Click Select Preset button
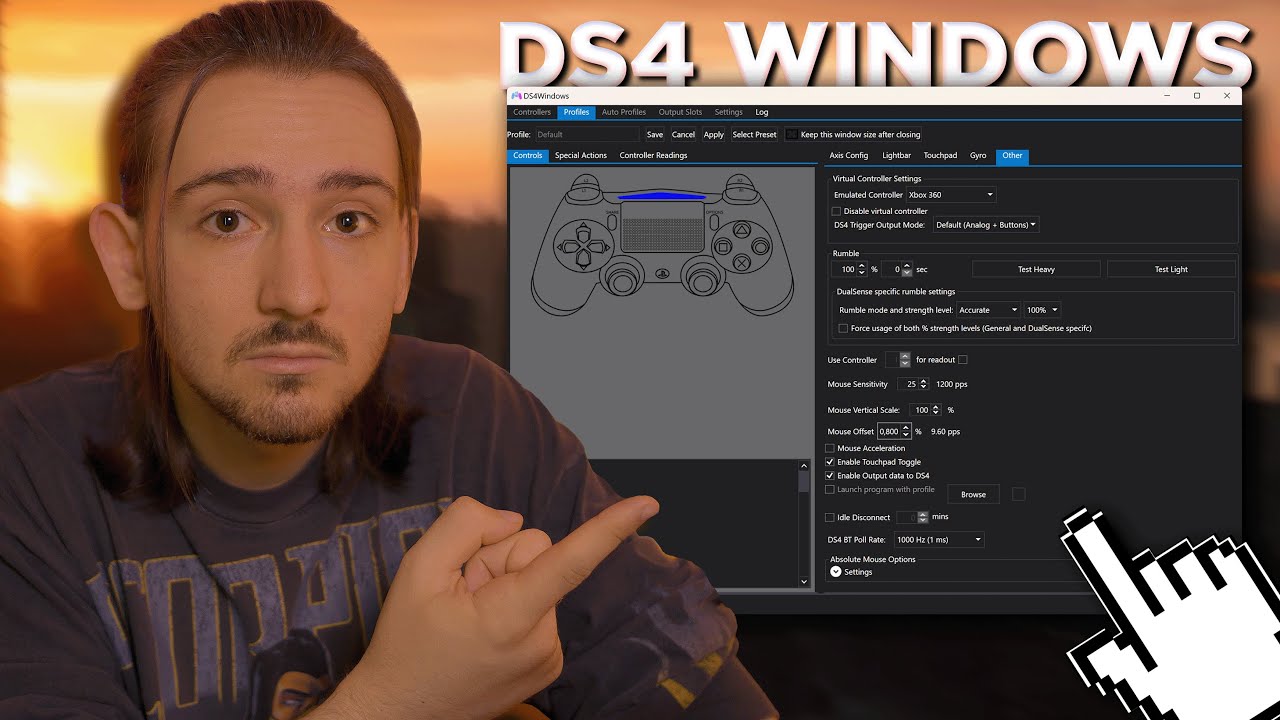This screenshot has width=1280, height=720. click(755, 134)
